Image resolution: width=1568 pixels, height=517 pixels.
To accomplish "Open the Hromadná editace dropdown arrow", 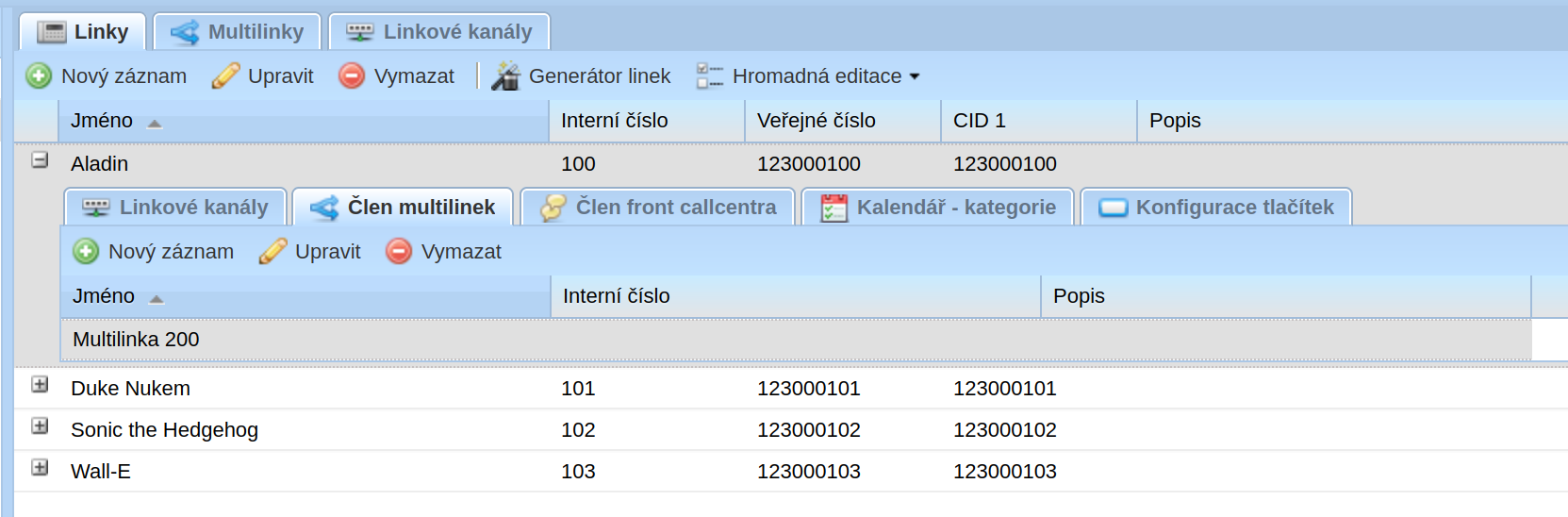I will pyautogui.click(x=914, y=76).
